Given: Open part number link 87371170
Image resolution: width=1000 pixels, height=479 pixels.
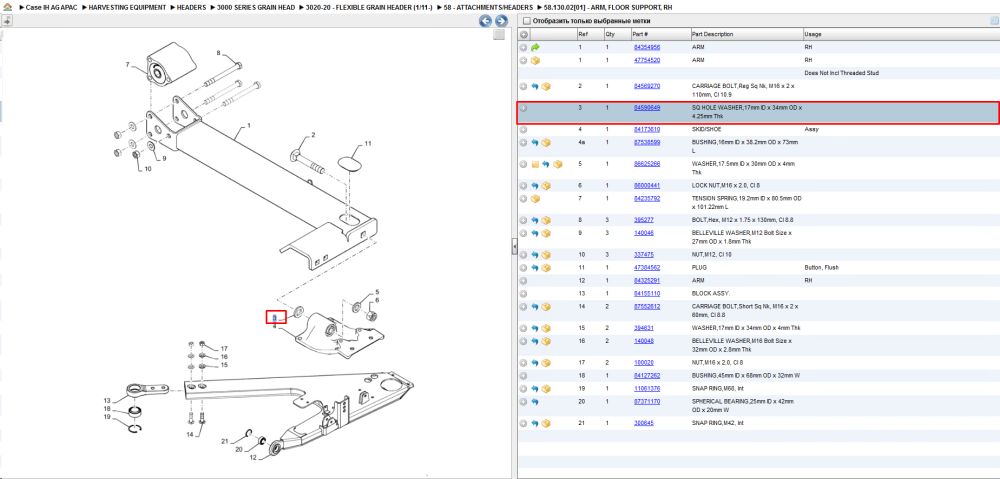Looking at the screenshot, I should point(647,402).
